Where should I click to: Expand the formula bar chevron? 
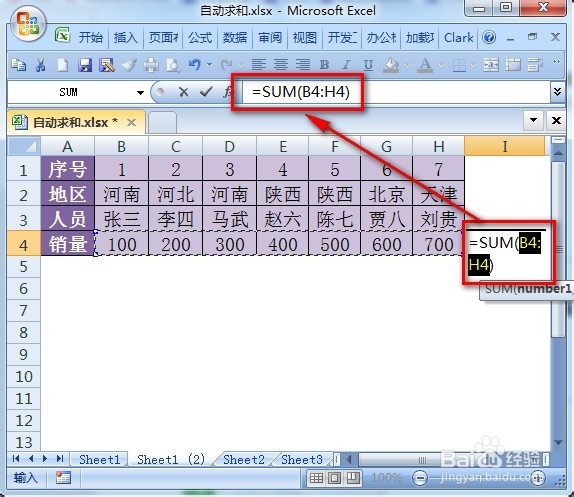(x=557, y=91)
